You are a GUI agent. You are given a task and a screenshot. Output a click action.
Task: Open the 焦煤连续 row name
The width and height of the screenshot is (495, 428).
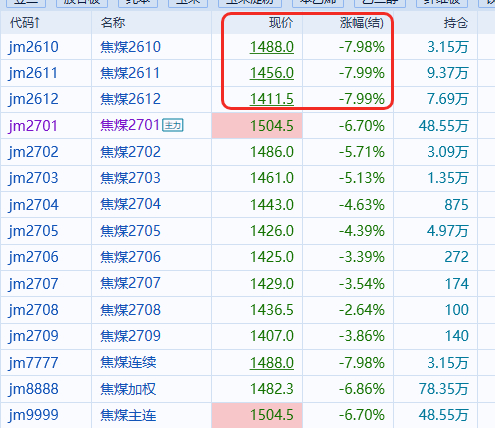(x=128, y=362)
